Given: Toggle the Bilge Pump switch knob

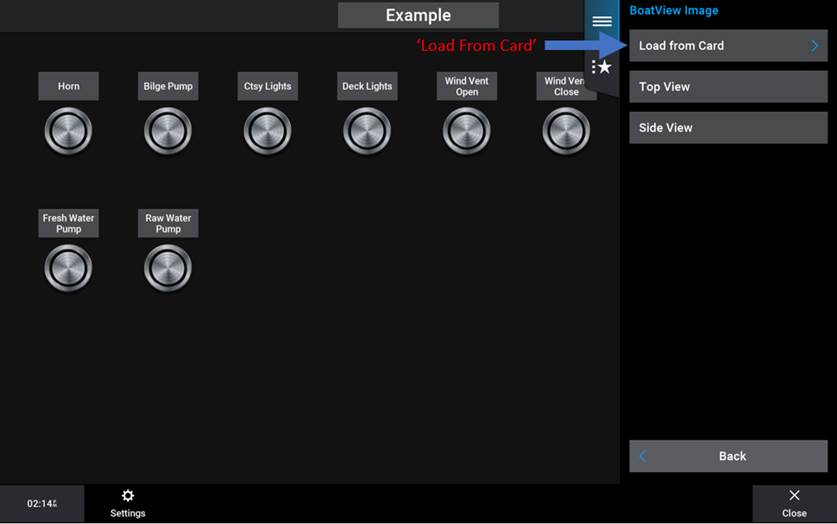Looking at the screenshot, I should (168, 131).
